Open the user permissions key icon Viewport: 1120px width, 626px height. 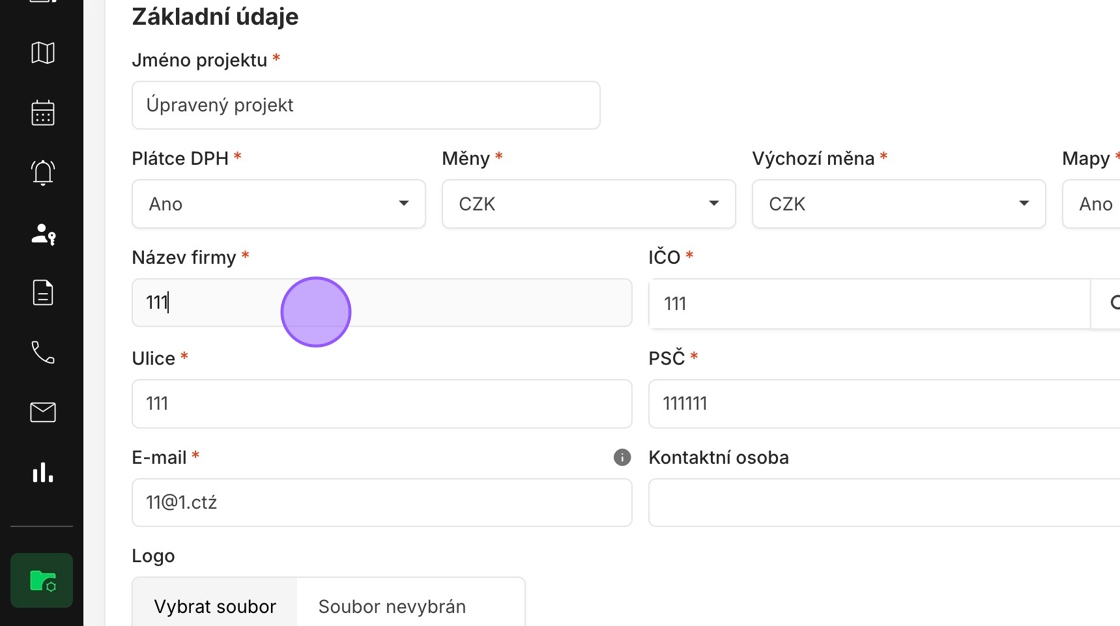(43, 233)
